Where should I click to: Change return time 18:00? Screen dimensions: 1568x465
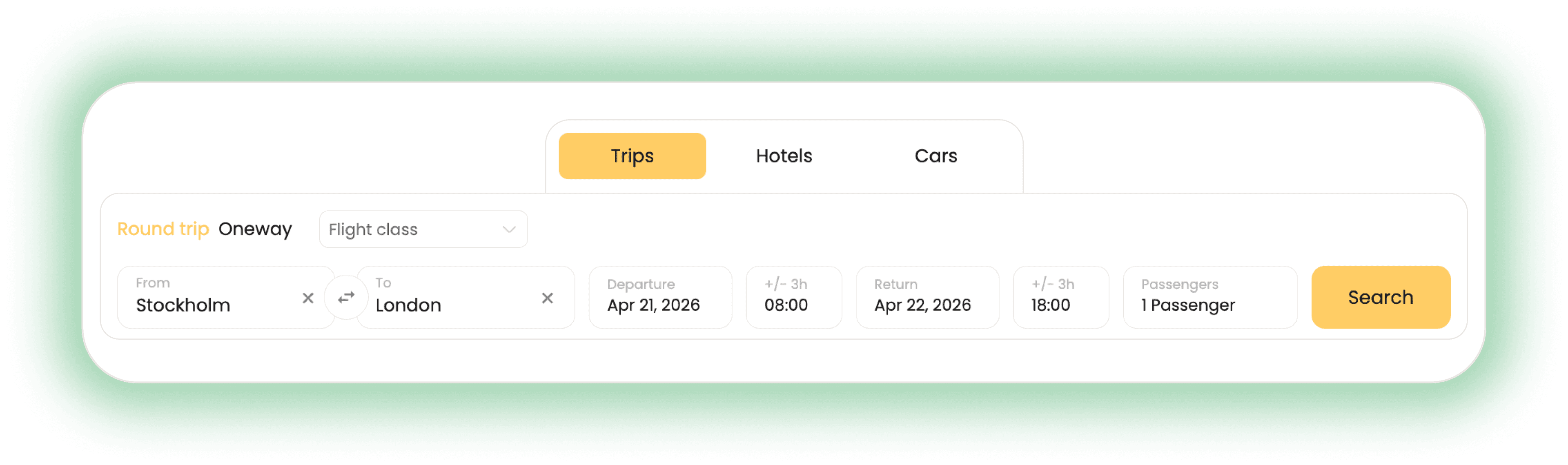coord(1060,297)
